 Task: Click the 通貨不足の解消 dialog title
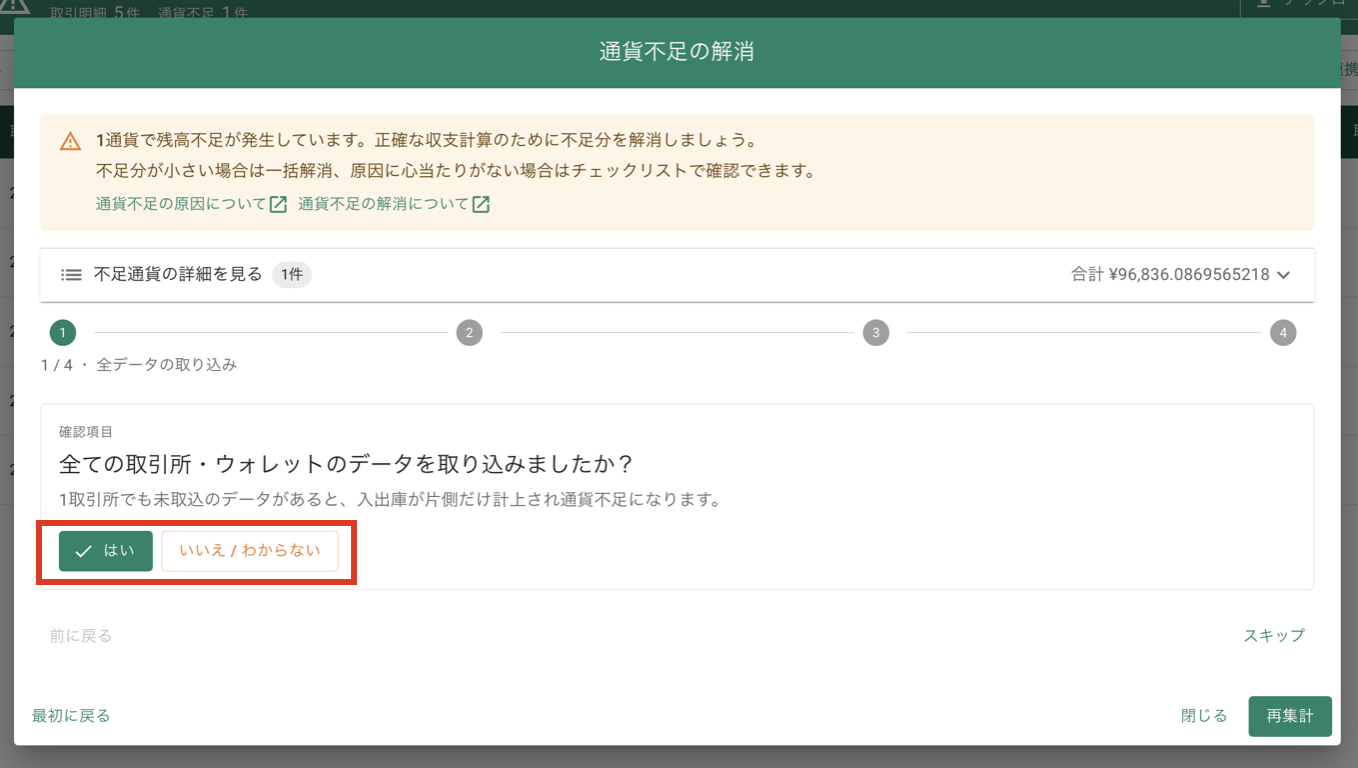click(677, 52)
